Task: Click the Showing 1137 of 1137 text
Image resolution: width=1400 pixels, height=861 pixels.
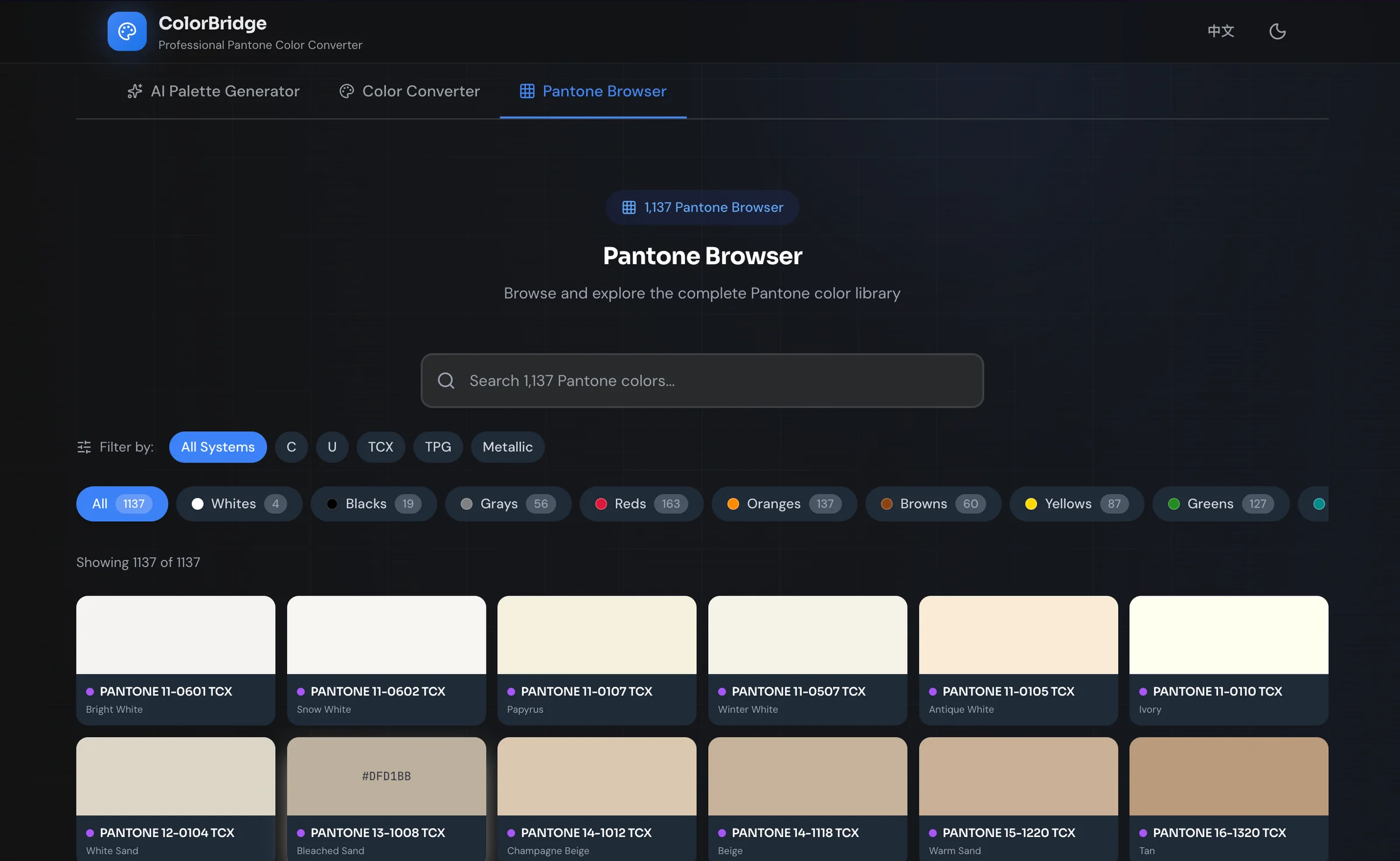Action: click(x=138, y=562)
